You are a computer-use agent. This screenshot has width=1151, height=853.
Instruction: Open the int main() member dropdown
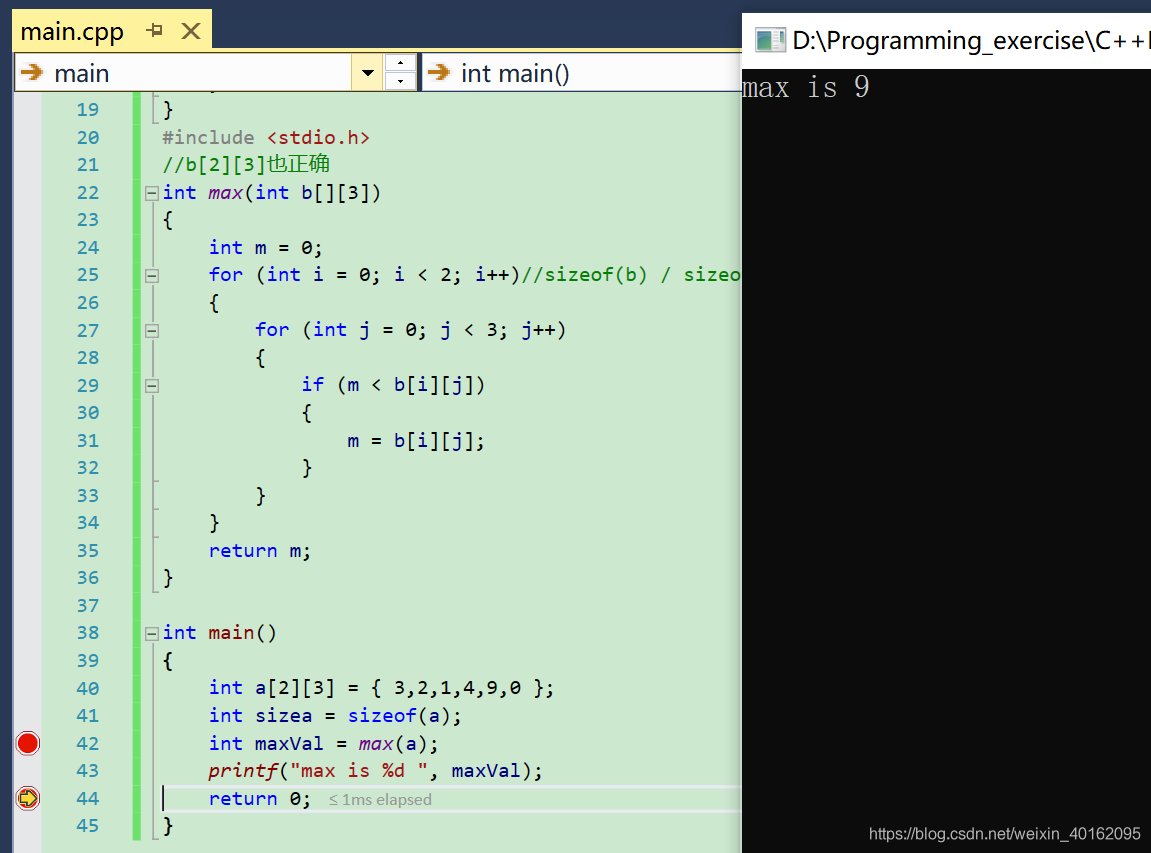coord(581,73)
